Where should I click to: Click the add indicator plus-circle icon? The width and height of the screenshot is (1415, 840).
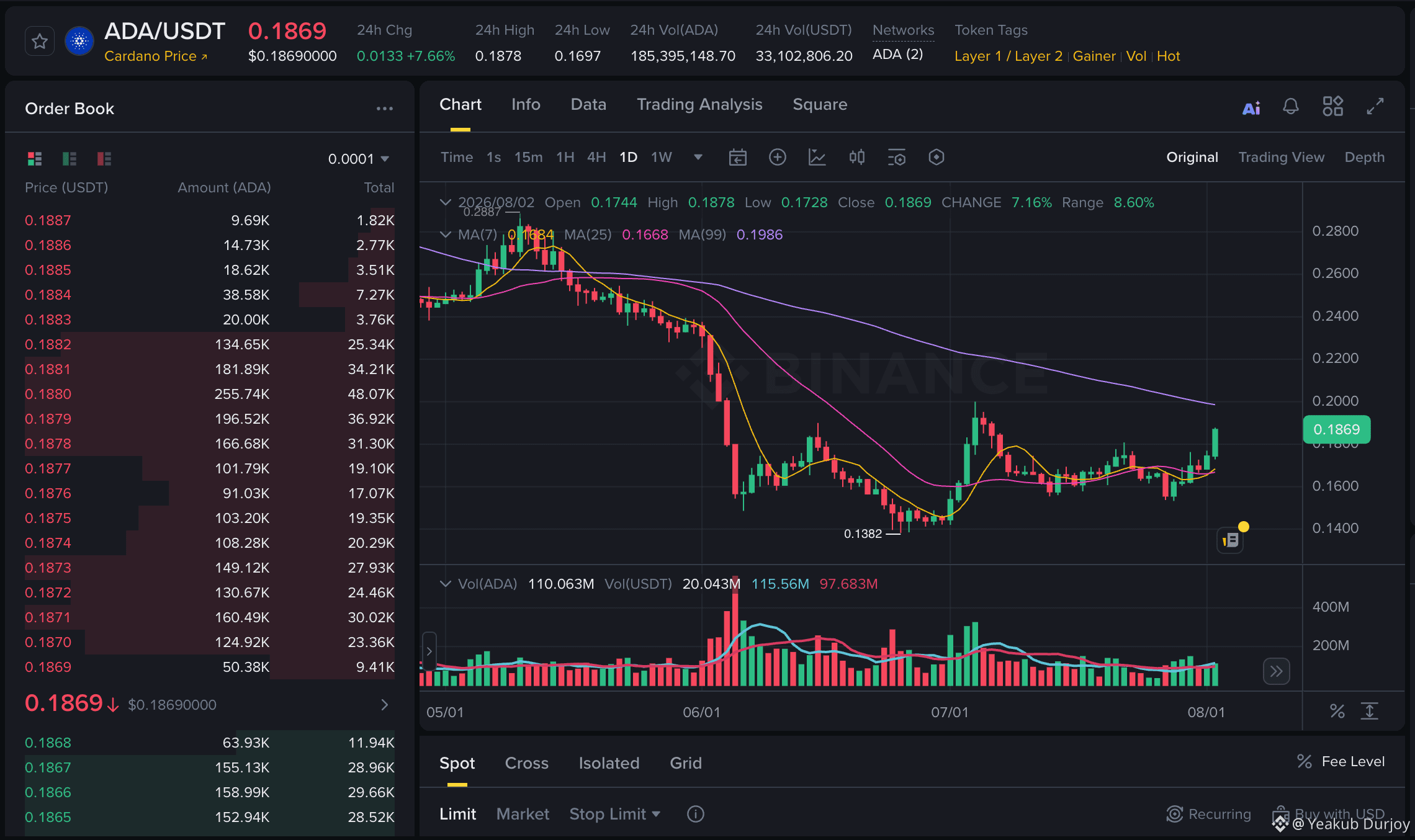[x=778, y=158]
